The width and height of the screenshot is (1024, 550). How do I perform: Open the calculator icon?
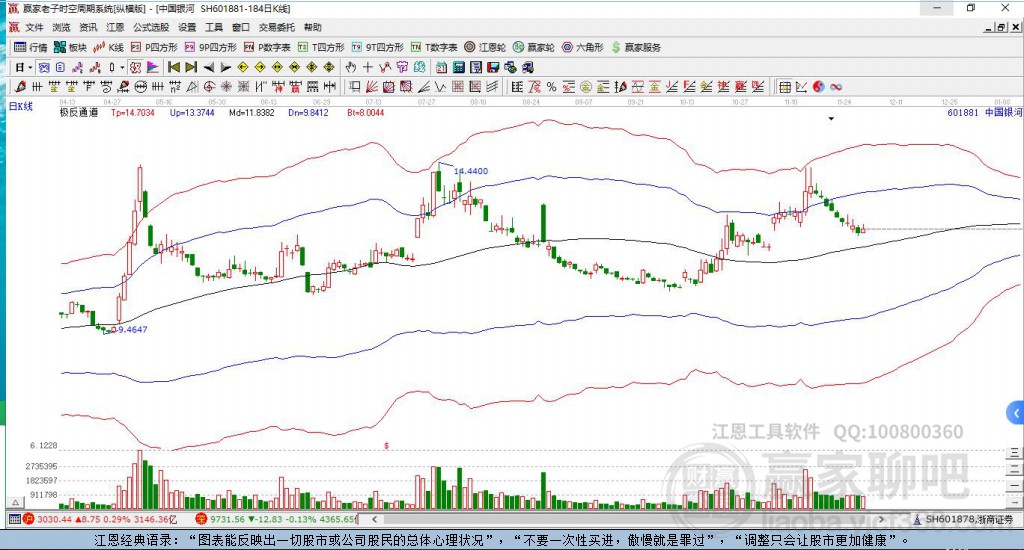pyautogui.click(x=458, y=67)
